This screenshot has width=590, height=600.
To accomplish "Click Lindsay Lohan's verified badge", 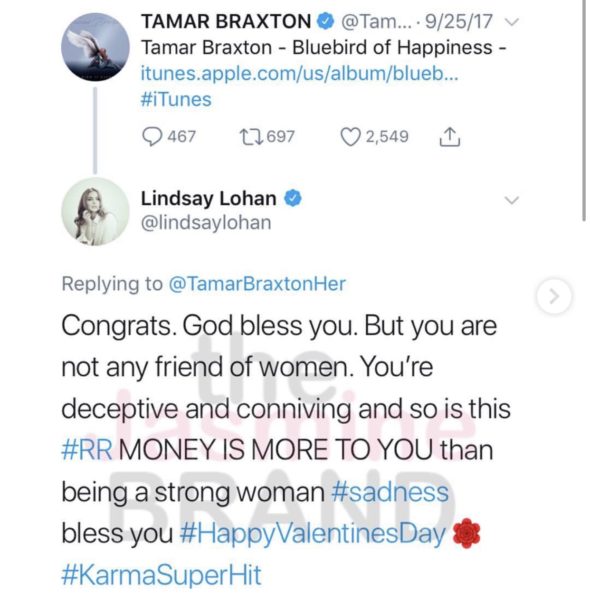I will 293,198.
